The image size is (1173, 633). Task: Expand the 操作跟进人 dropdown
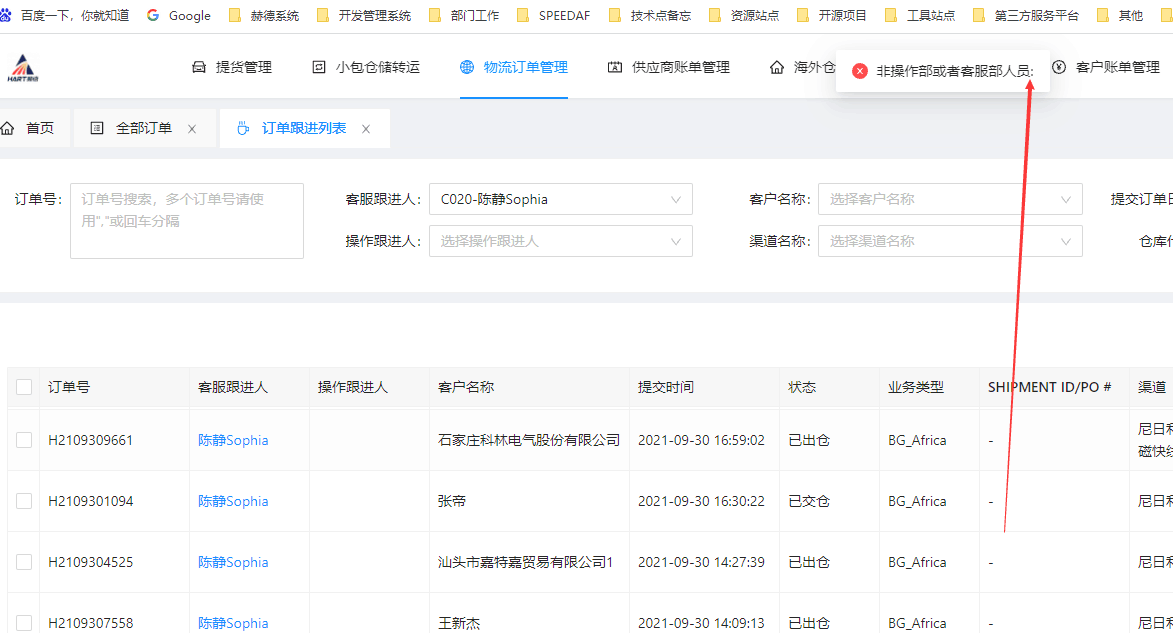(560, 241)
